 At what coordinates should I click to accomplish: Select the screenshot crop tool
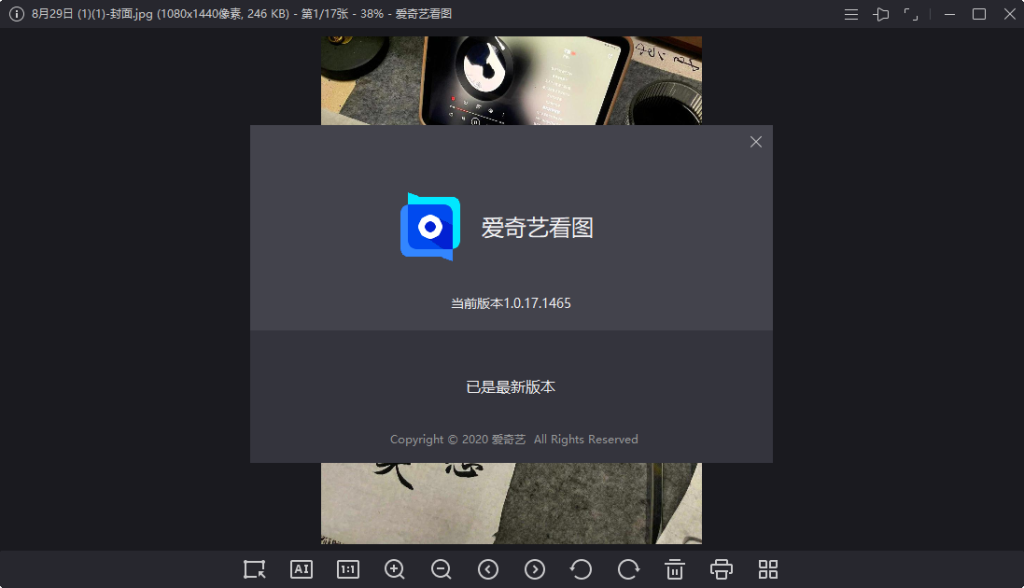click(254, 569)
